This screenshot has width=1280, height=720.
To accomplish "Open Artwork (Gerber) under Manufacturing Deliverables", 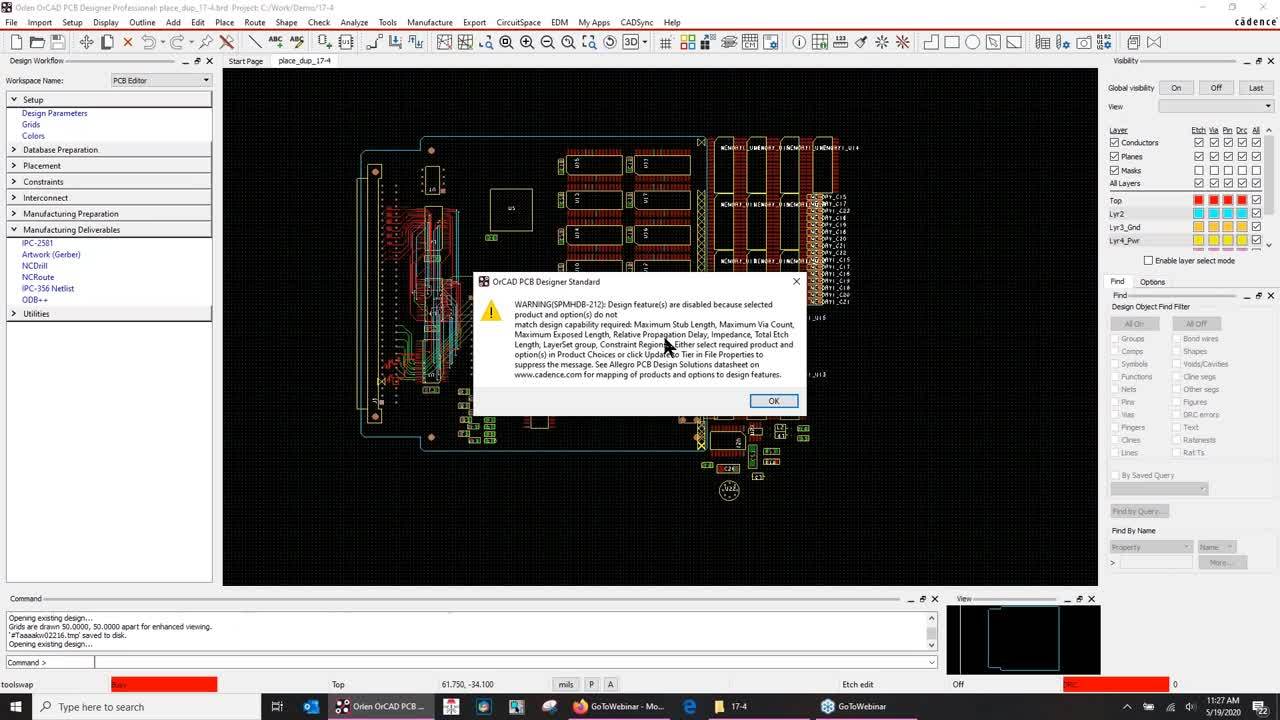I will [x=51, y=254].
